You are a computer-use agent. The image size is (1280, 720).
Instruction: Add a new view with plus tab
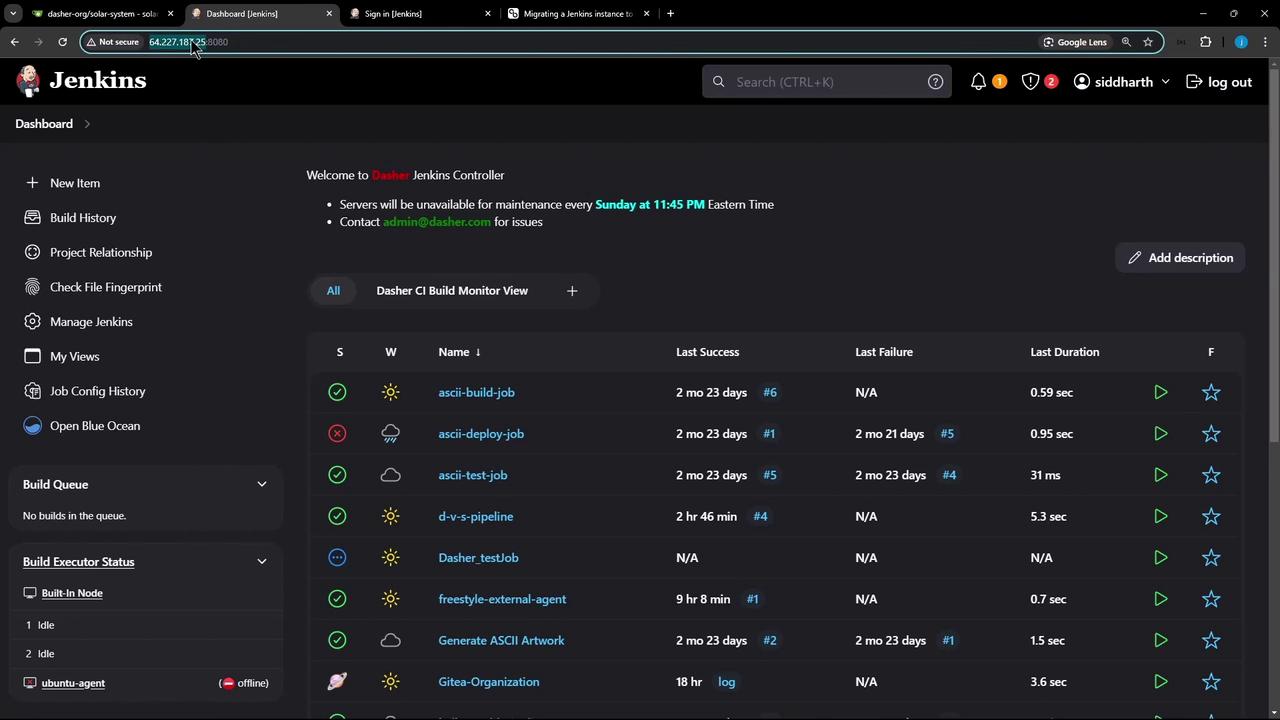[572, 291]
